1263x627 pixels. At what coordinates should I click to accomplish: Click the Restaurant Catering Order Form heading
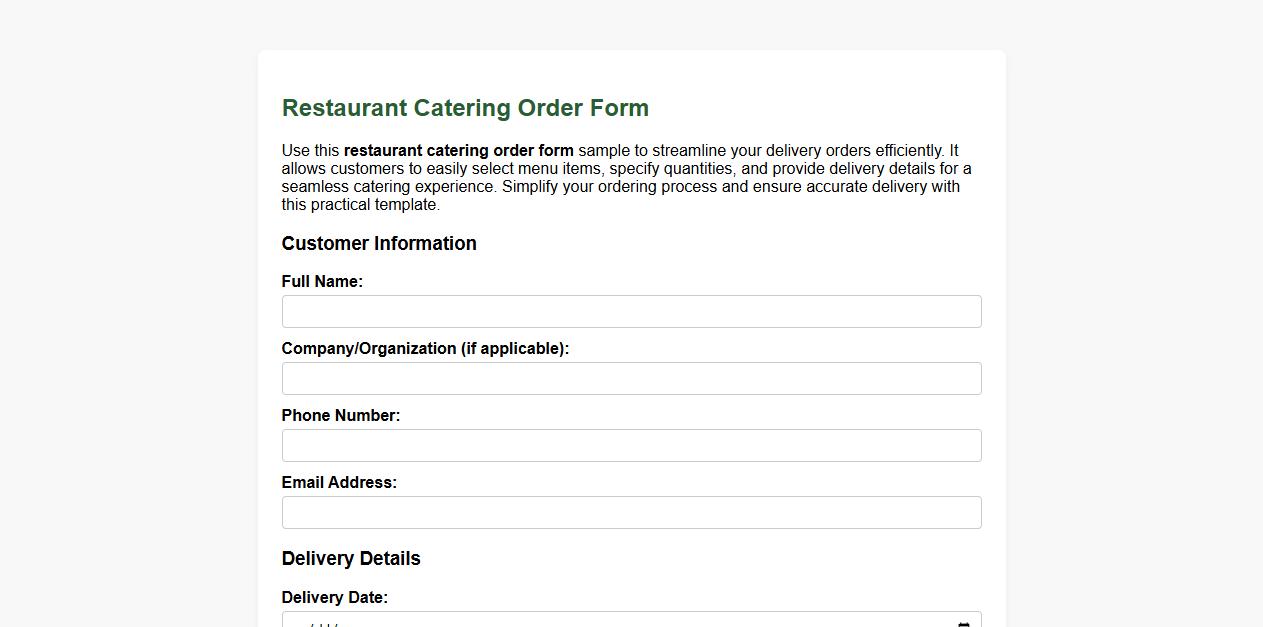[x=465, y=108]
